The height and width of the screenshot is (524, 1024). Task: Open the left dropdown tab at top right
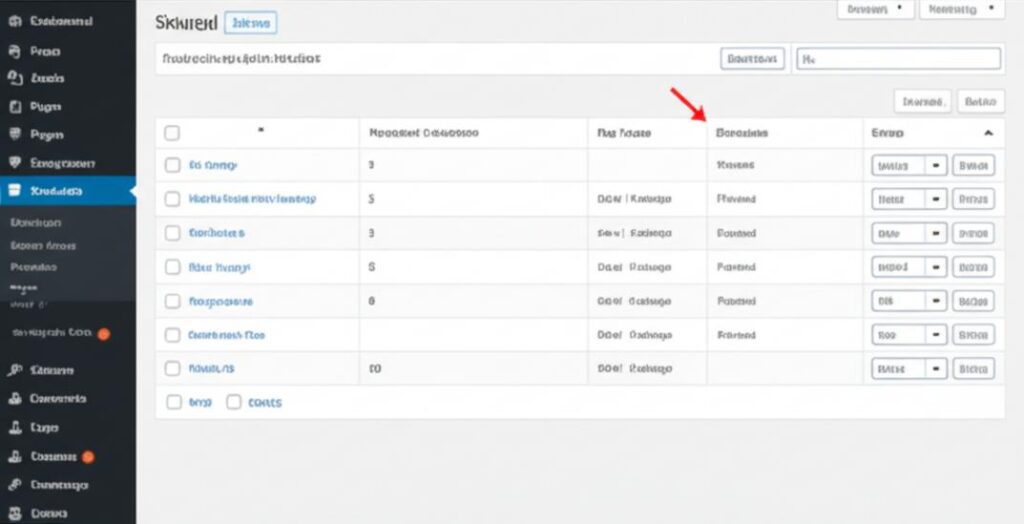(x=875, y=9)
